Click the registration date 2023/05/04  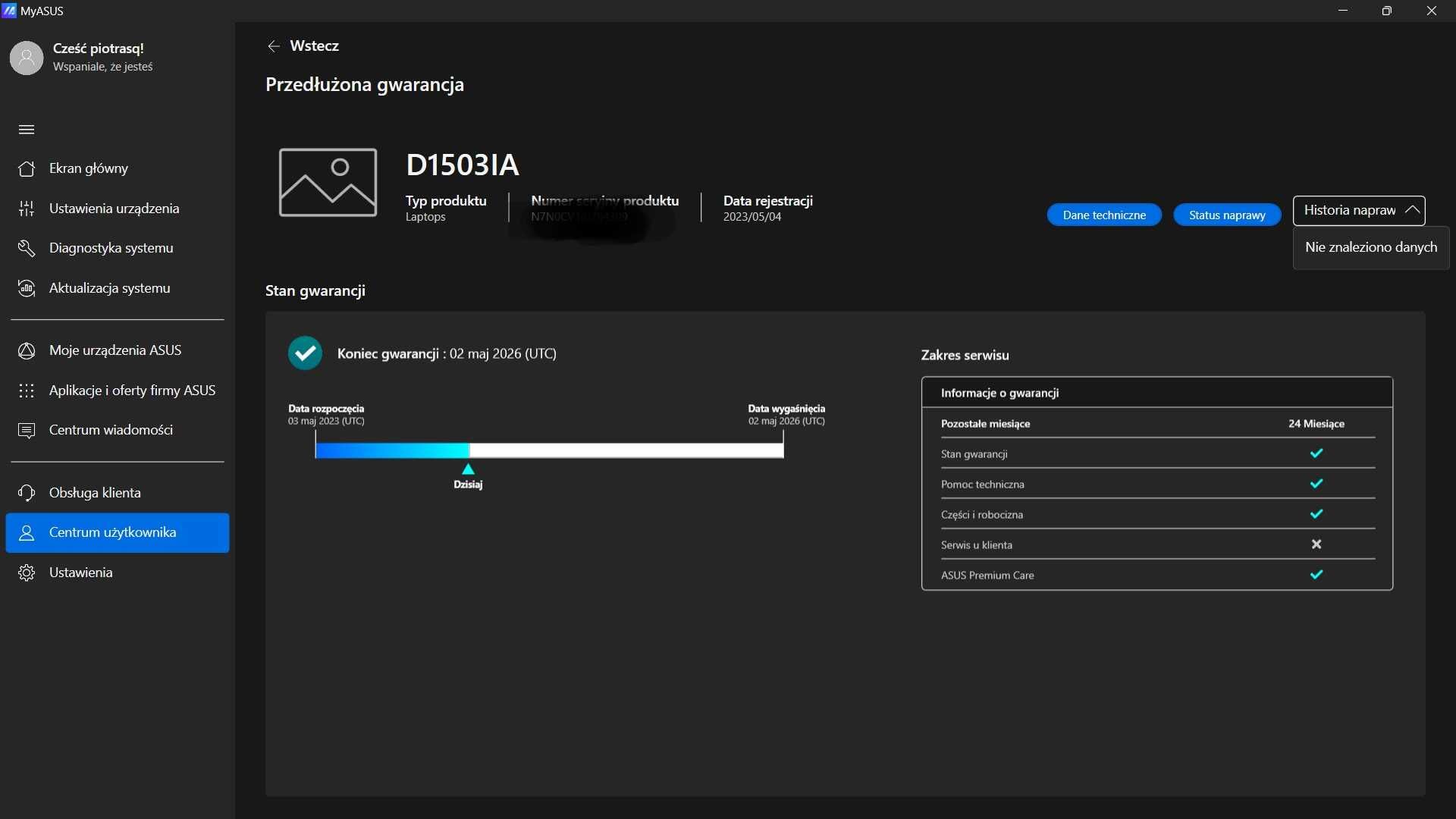click(x=752, y=217)
